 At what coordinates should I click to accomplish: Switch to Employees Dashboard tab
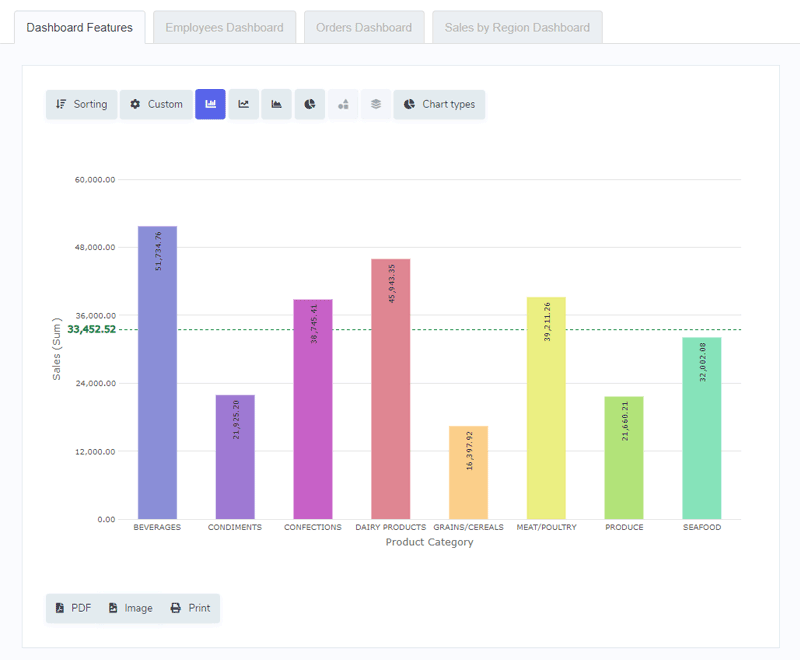coord(224,27)
